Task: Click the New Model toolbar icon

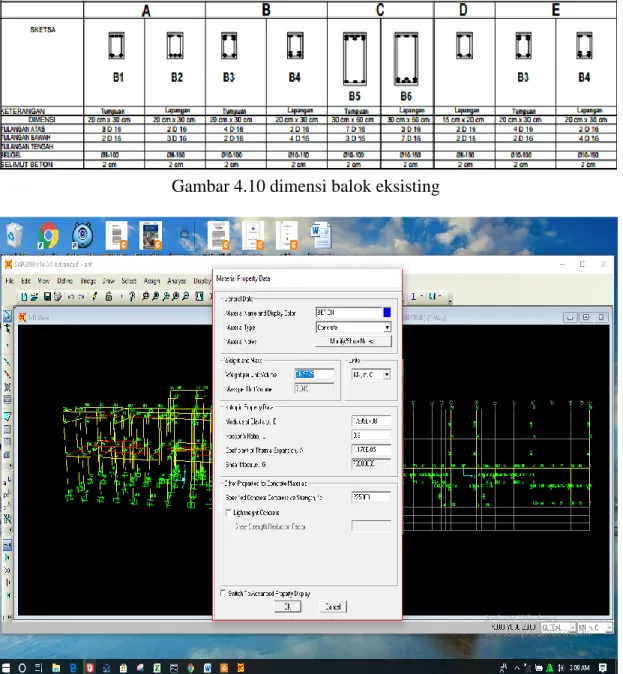Action: [x=24, y=297]
